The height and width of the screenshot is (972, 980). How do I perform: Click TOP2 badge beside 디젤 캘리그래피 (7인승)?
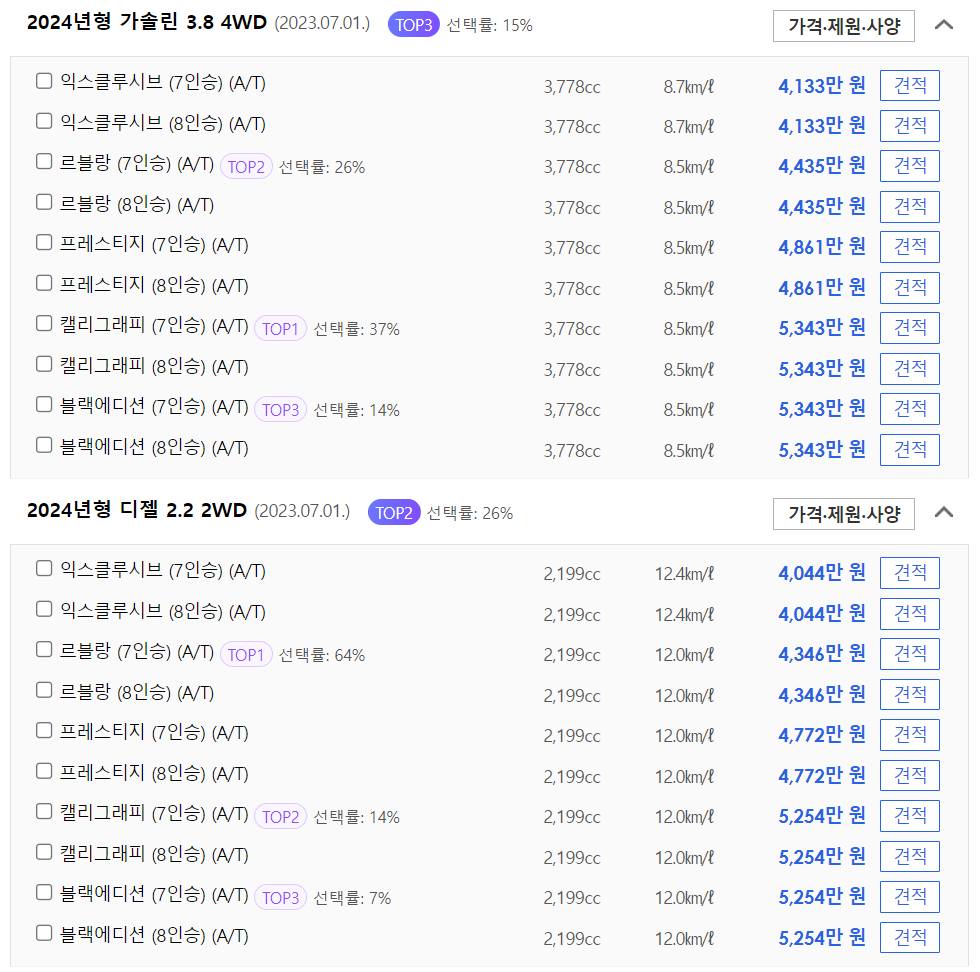click(x=280, y=817)
